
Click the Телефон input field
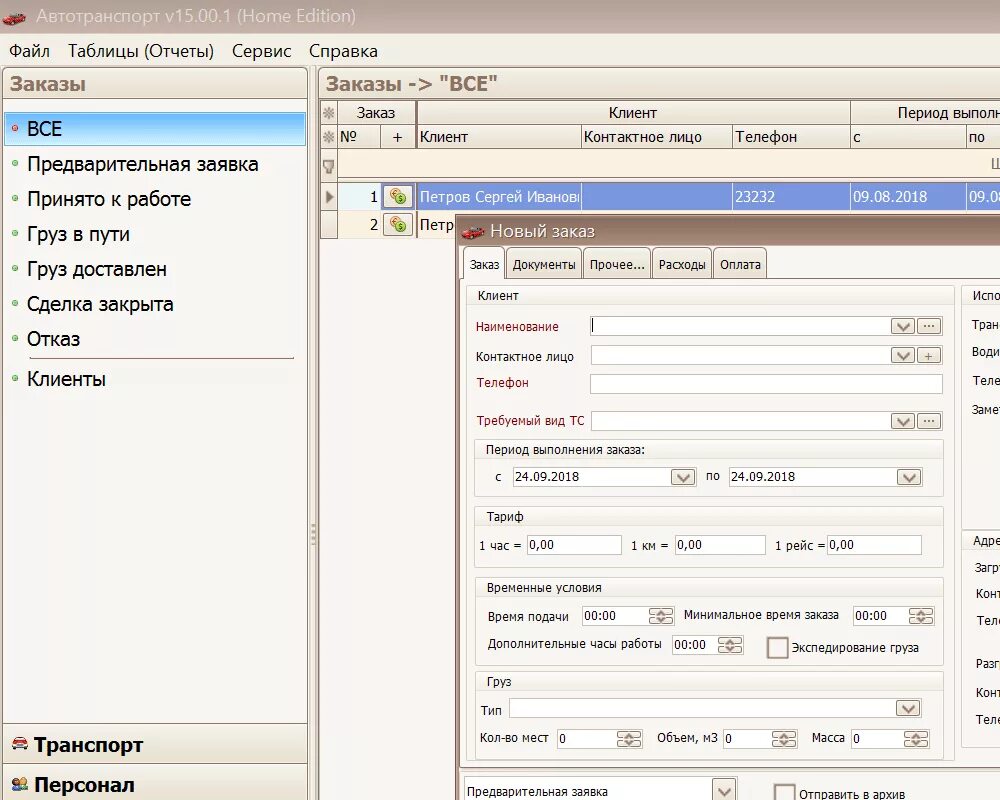pyautogui.click(x=766, y=383)
